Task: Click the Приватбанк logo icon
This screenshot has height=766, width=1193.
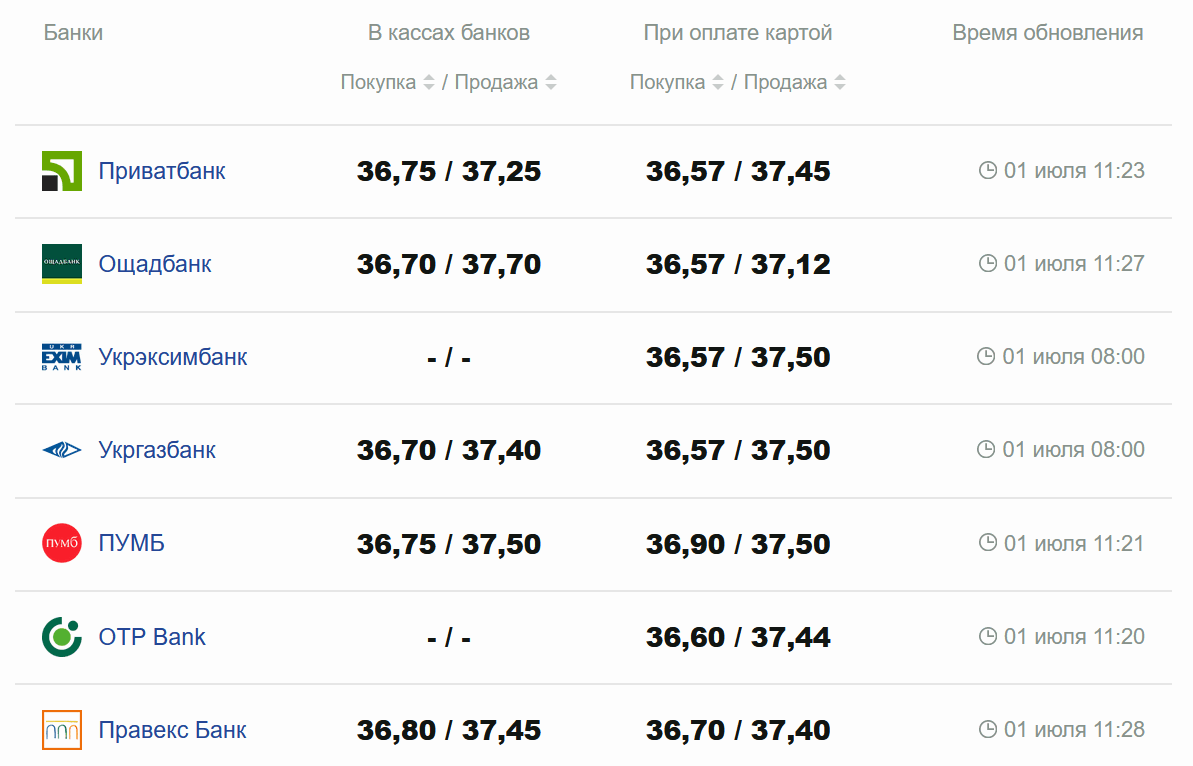Action: click(62, 171)
